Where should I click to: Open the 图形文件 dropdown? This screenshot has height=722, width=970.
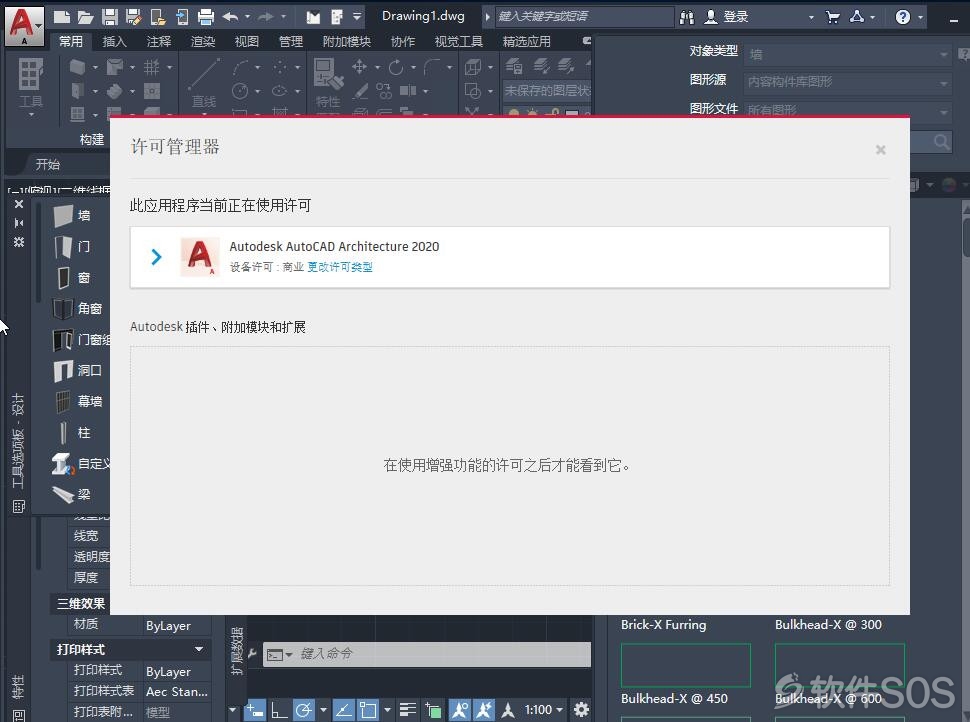coord(848,110)
